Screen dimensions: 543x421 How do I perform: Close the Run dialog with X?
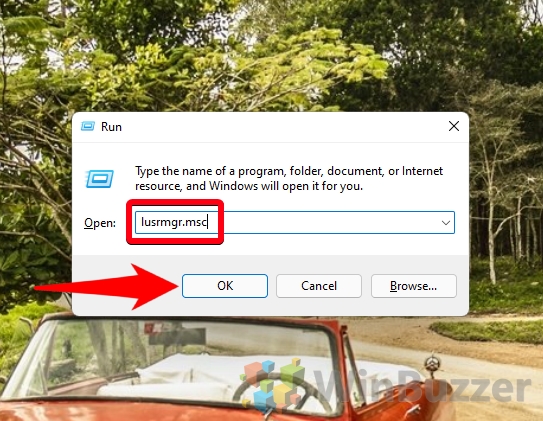[x=454, y=126]
